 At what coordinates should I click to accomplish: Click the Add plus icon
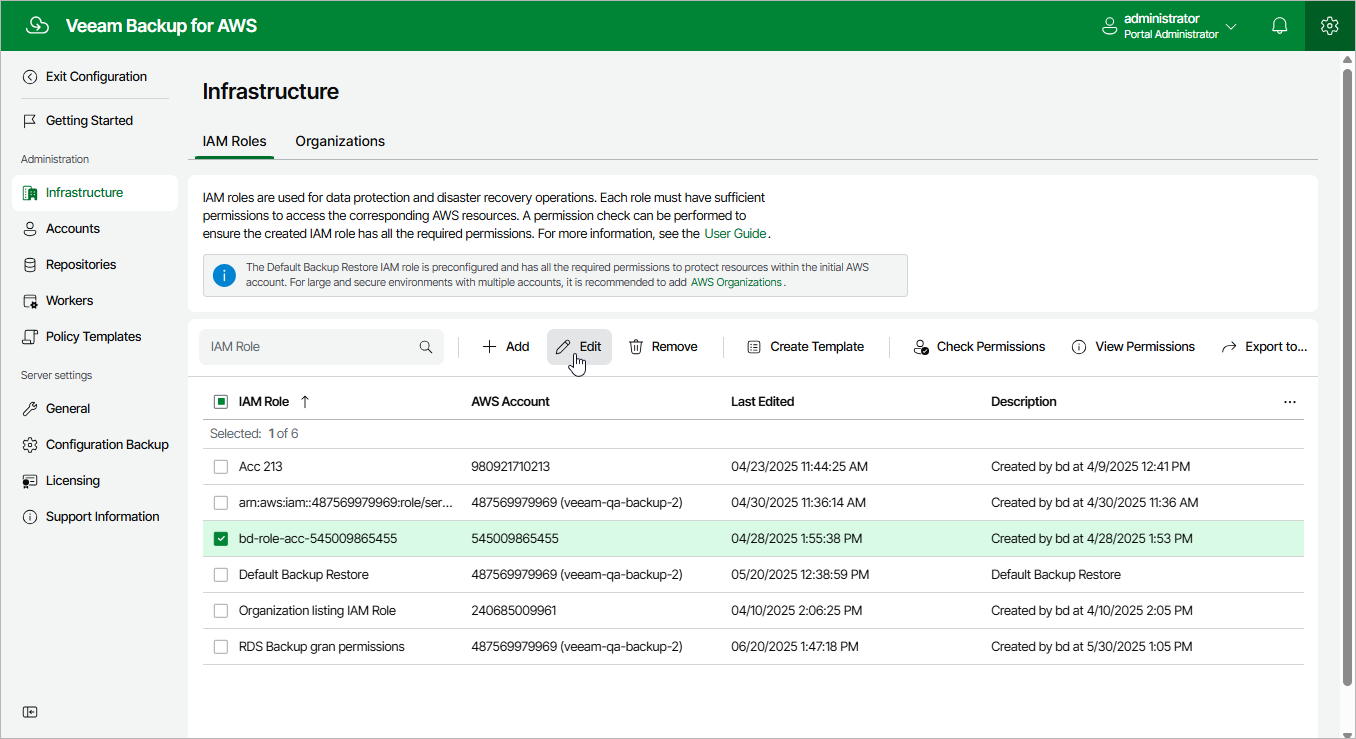coord(489,347)
